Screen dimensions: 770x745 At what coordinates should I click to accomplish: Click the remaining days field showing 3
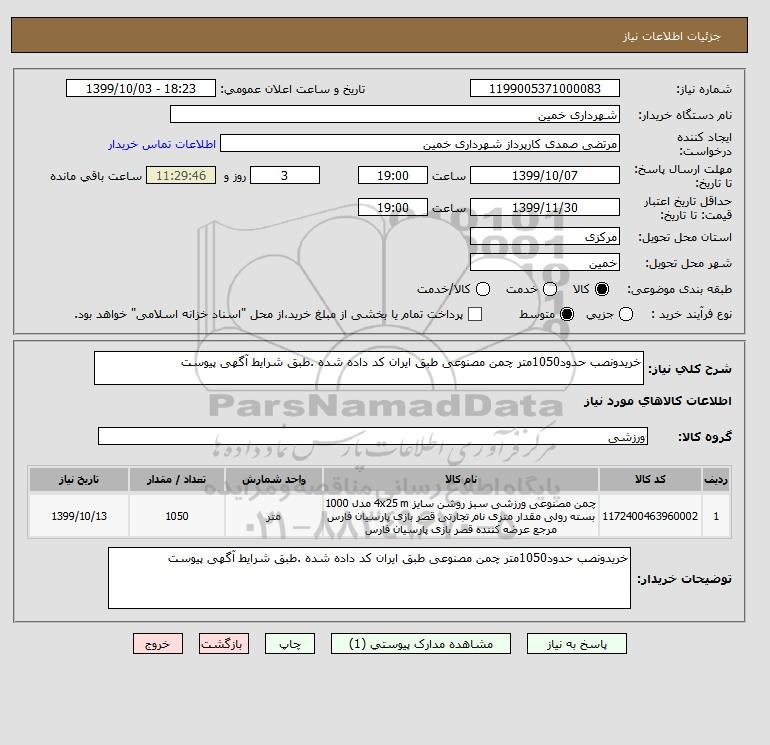click(285, 175)
